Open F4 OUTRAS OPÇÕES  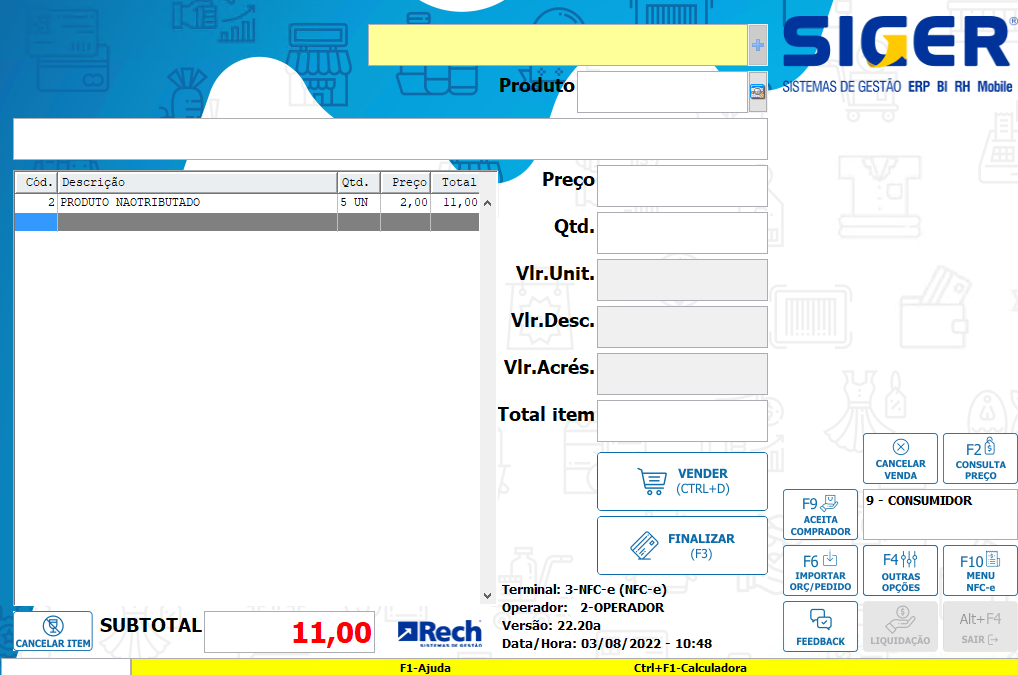(x=900, y=571)
